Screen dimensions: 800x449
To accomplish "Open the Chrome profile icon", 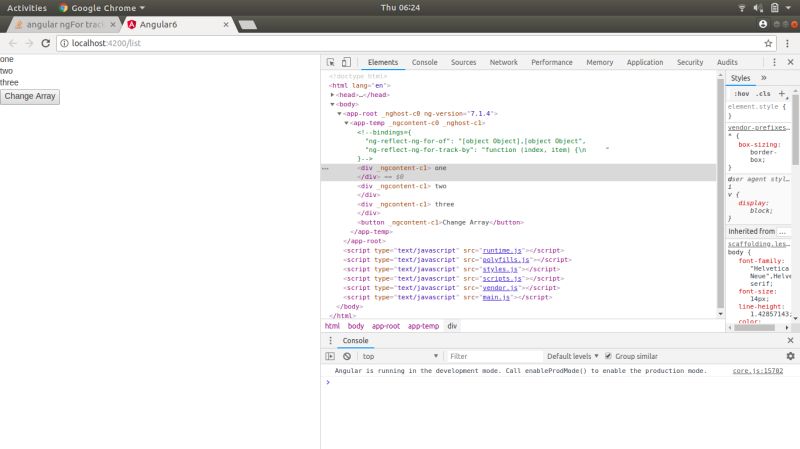I will click(763, 24).
